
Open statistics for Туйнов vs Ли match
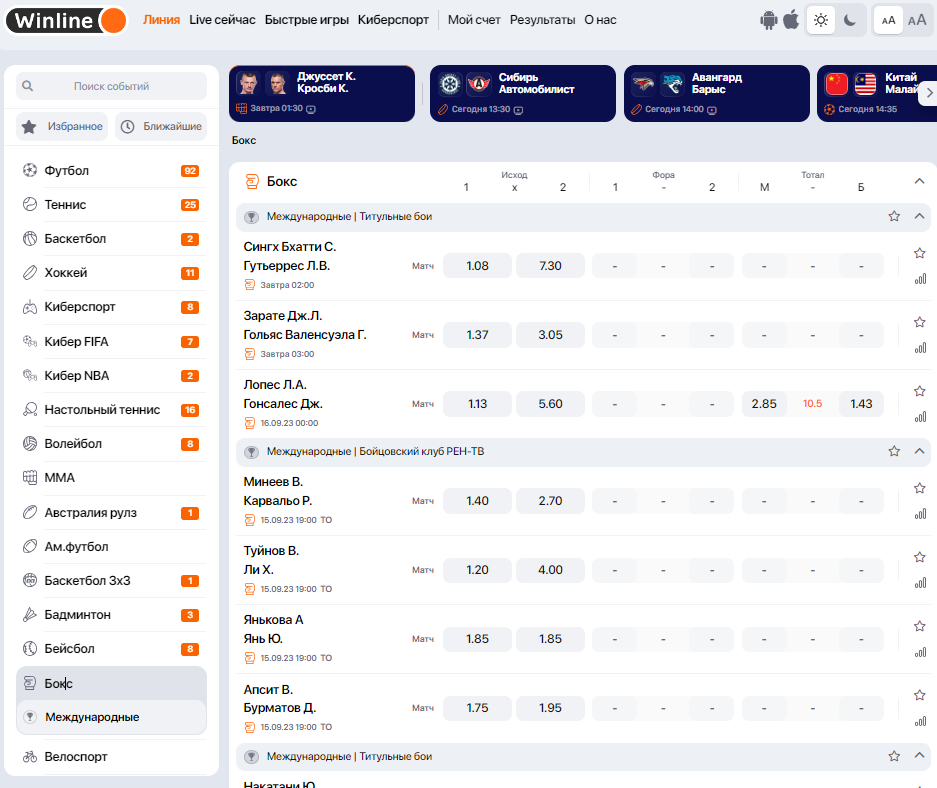tap(920, 583)
